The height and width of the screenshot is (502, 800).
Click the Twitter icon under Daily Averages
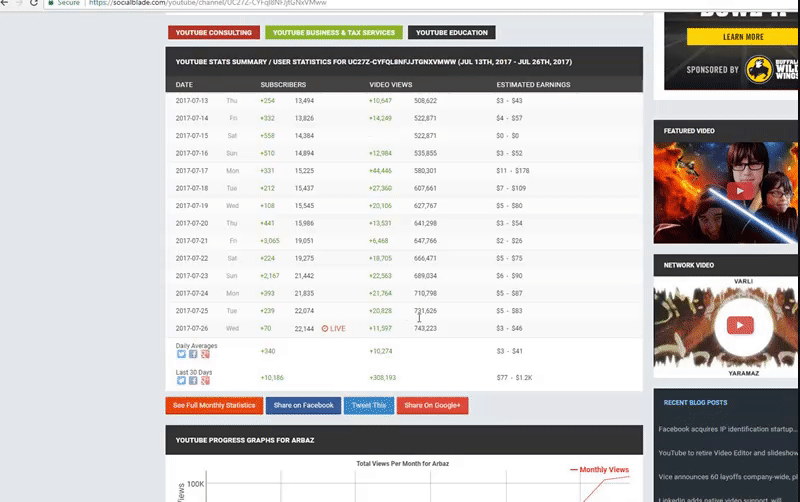tap(181, 354)
